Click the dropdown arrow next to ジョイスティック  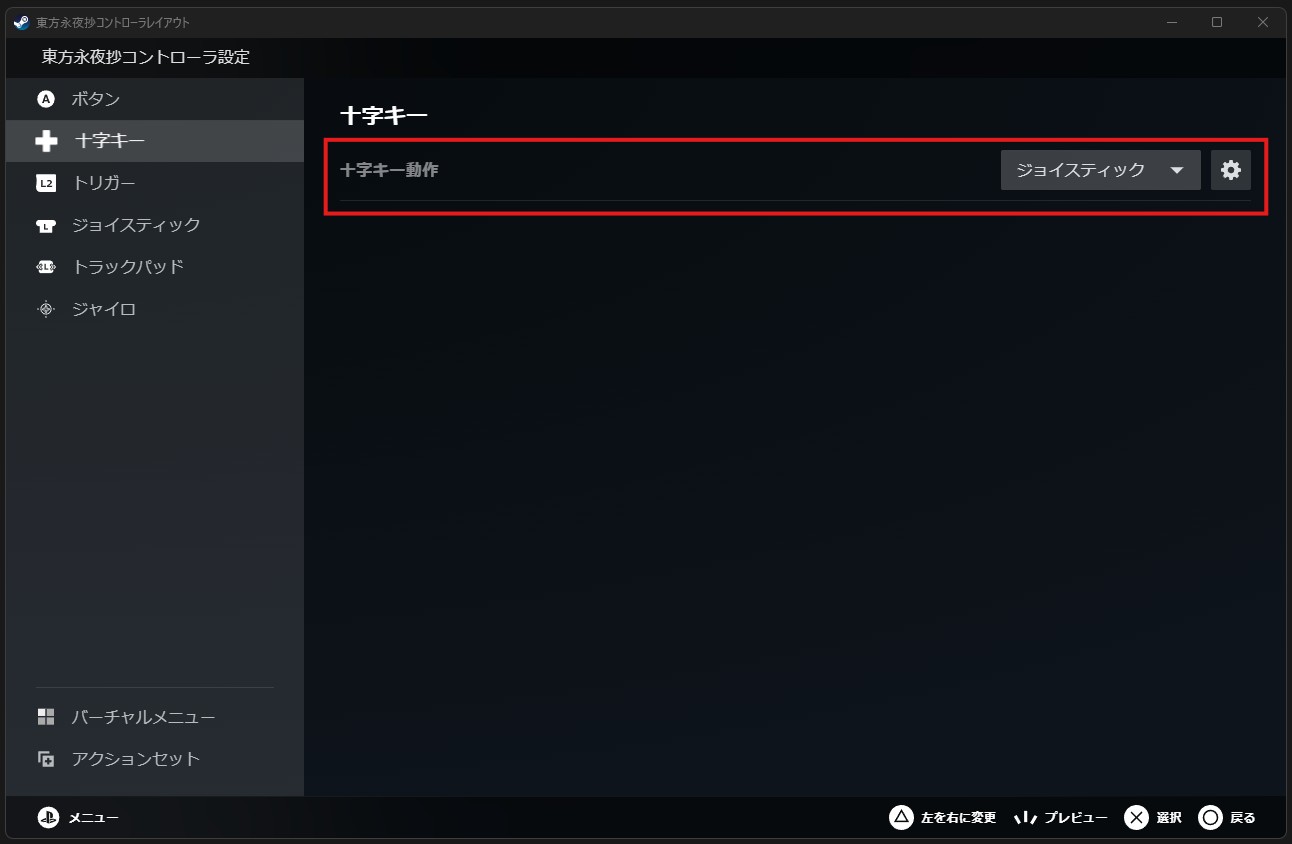pyautogui.click(x=1177, y=171)
